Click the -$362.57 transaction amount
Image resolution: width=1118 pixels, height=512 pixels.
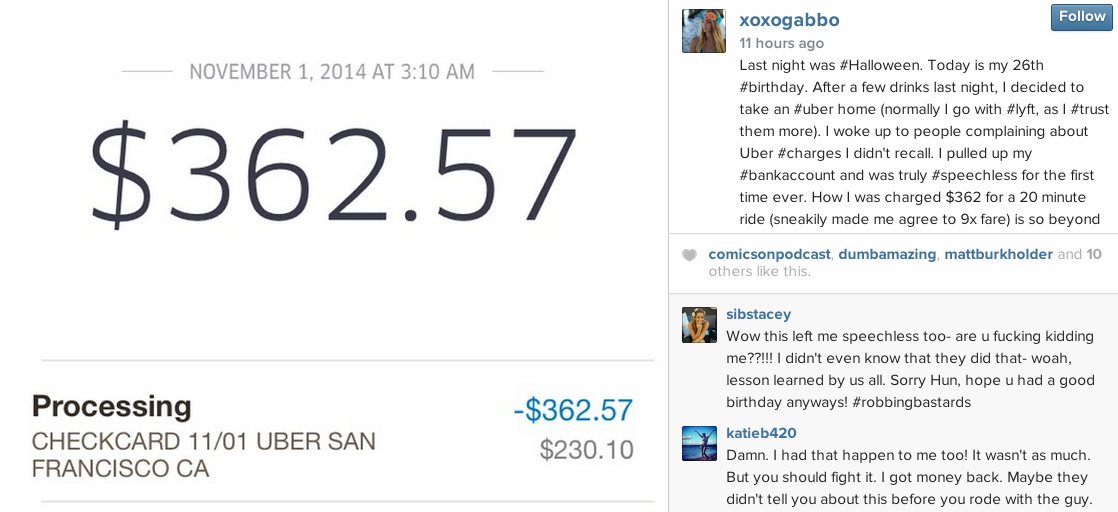(x=573, y=411)
